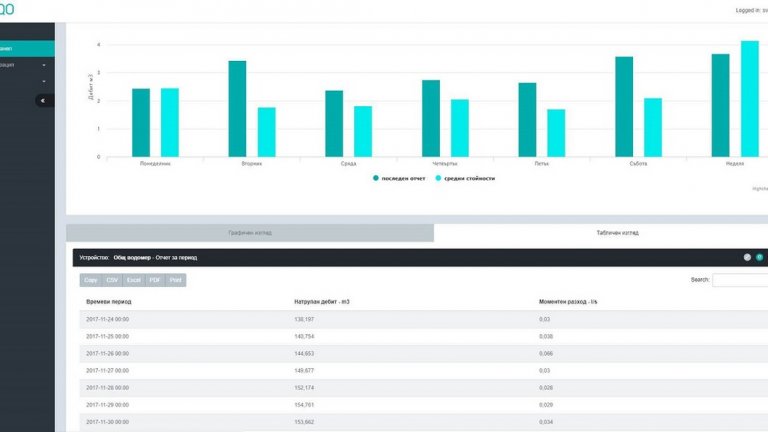
Task: Click the gray round icon in the report header
Action: point(747,257)
